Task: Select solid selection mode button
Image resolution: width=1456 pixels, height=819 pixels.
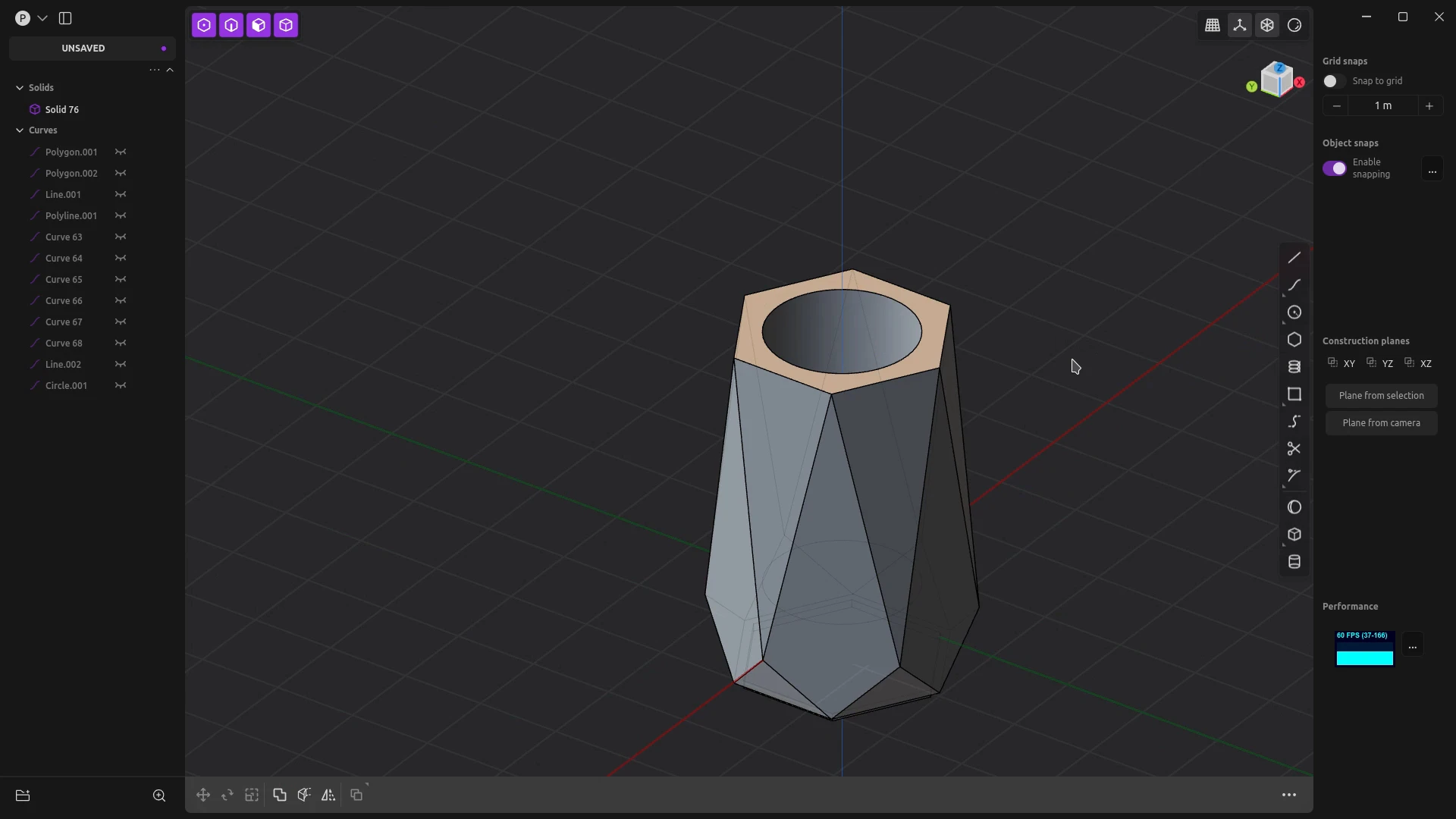Action: tap(286, 25)
